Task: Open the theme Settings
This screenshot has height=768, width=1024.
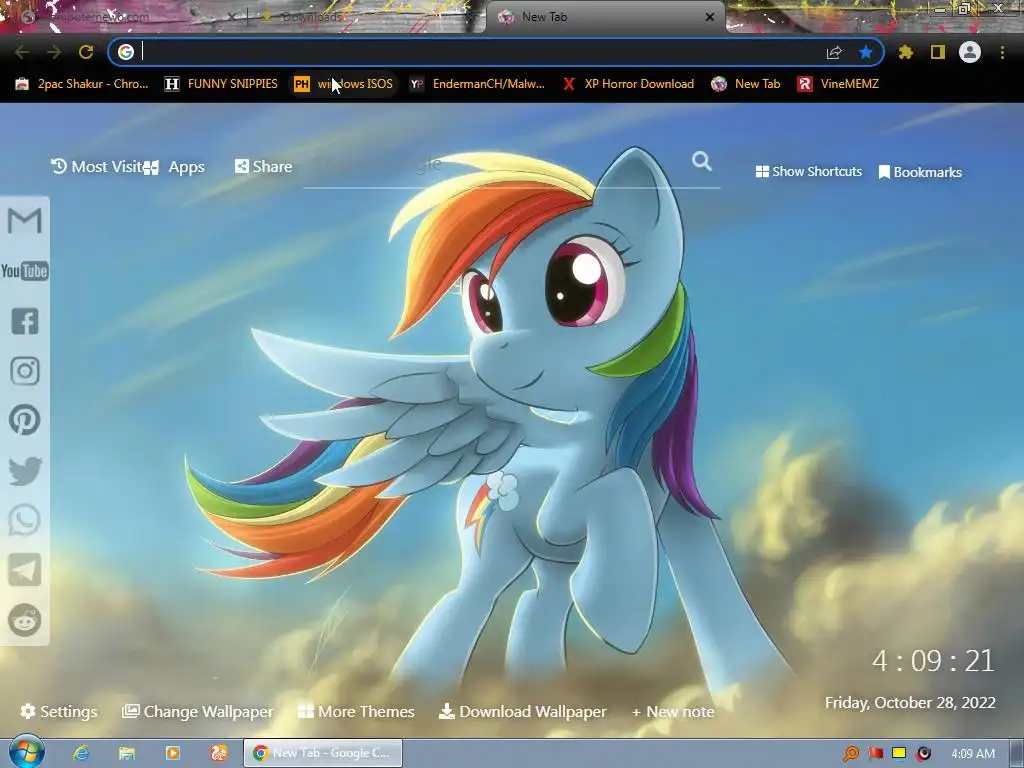Action: pyautogui.click(x=59, y=711)
